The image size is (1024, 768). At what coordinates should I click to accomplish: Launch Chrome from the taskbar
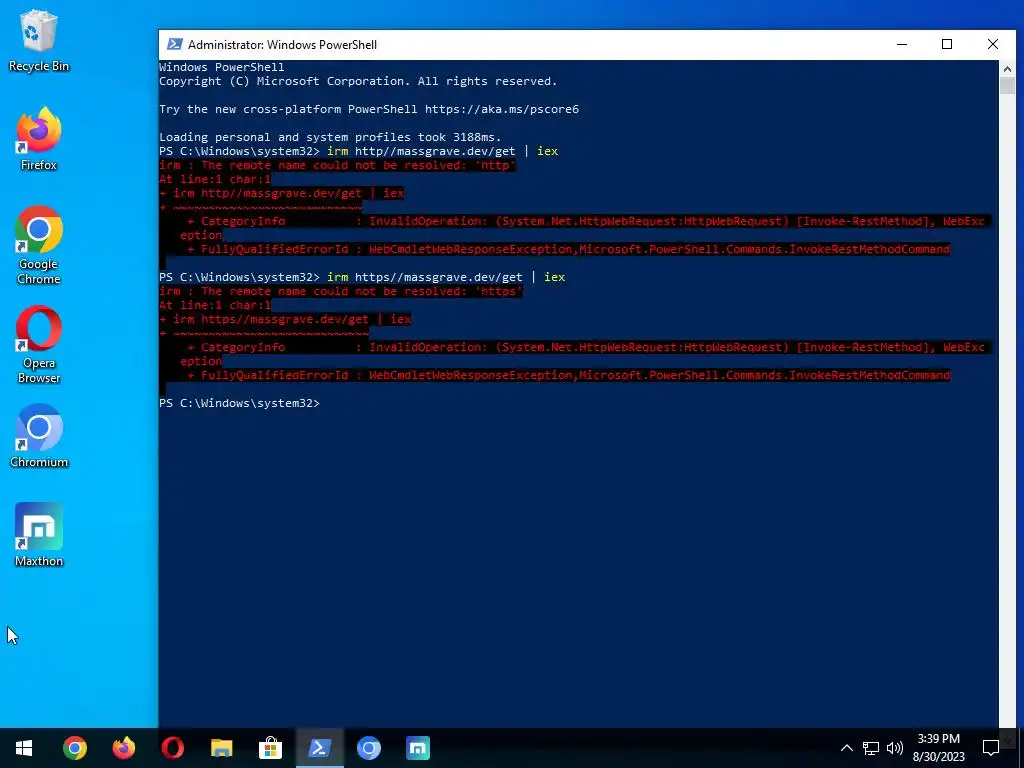74,748
